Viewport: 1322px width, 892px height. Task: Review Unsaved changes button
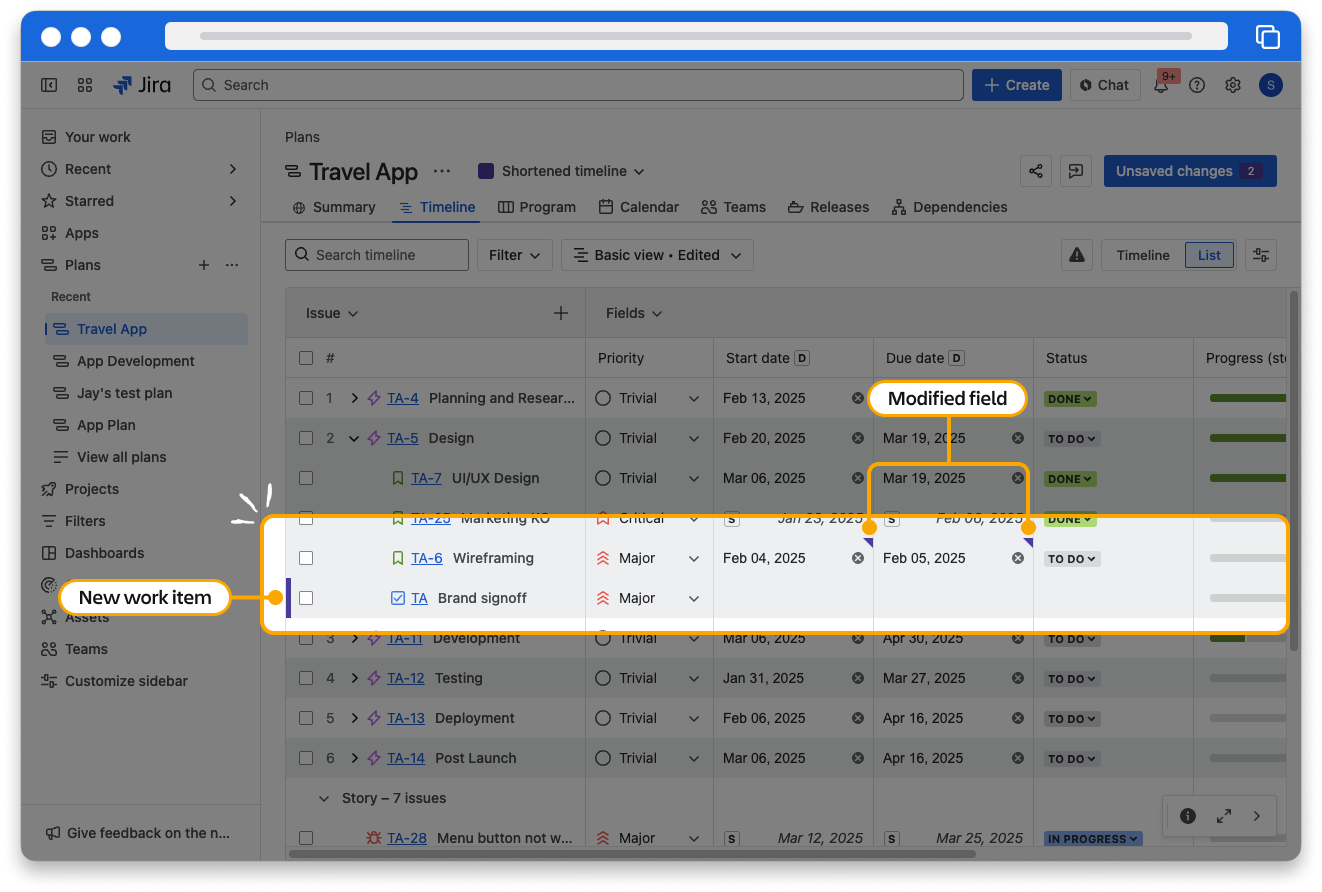[x=1190, y=171]
